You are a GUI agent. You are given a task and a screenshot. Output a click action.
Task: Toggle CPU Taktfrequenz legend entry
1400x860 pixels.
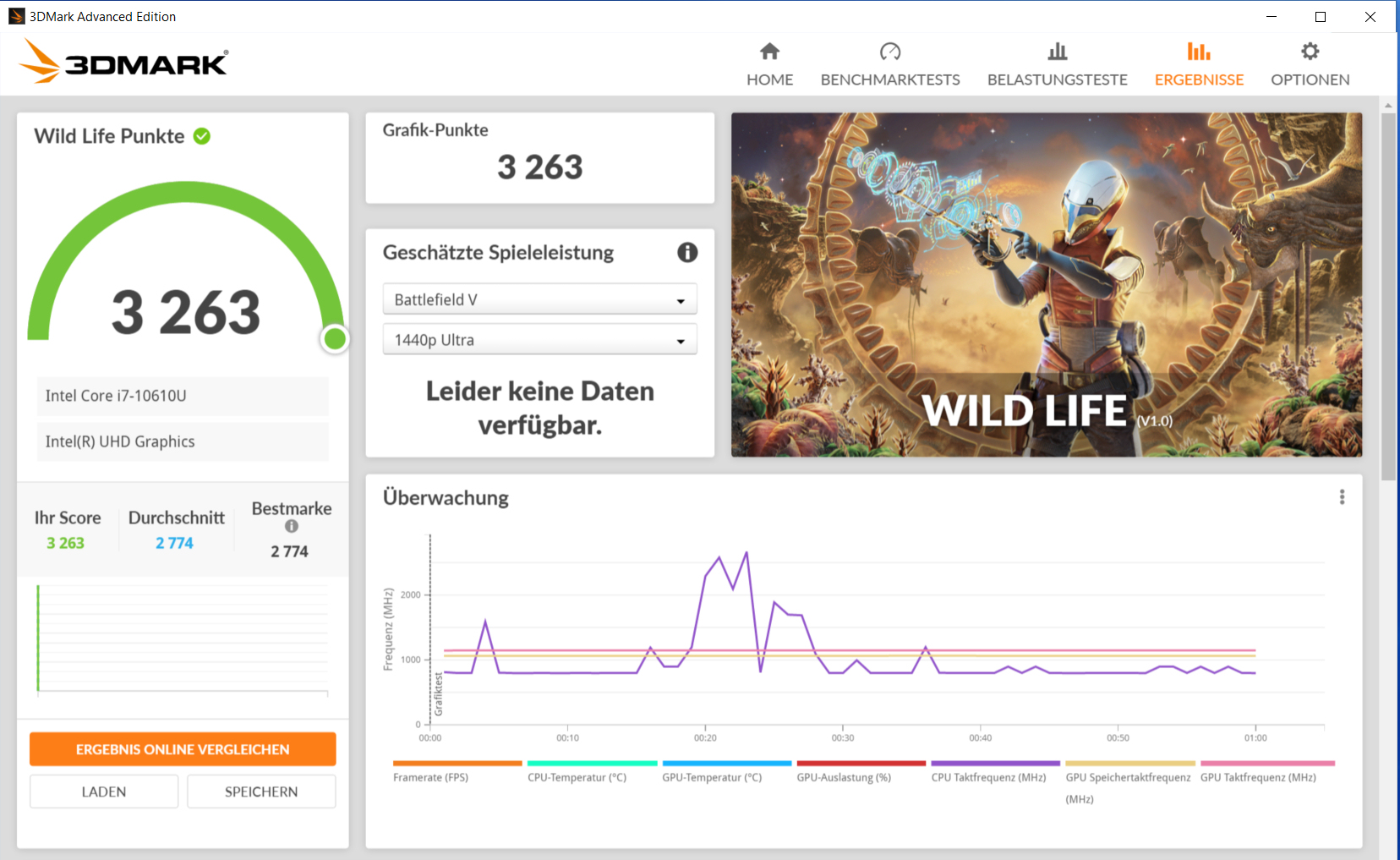click(995, 773)
